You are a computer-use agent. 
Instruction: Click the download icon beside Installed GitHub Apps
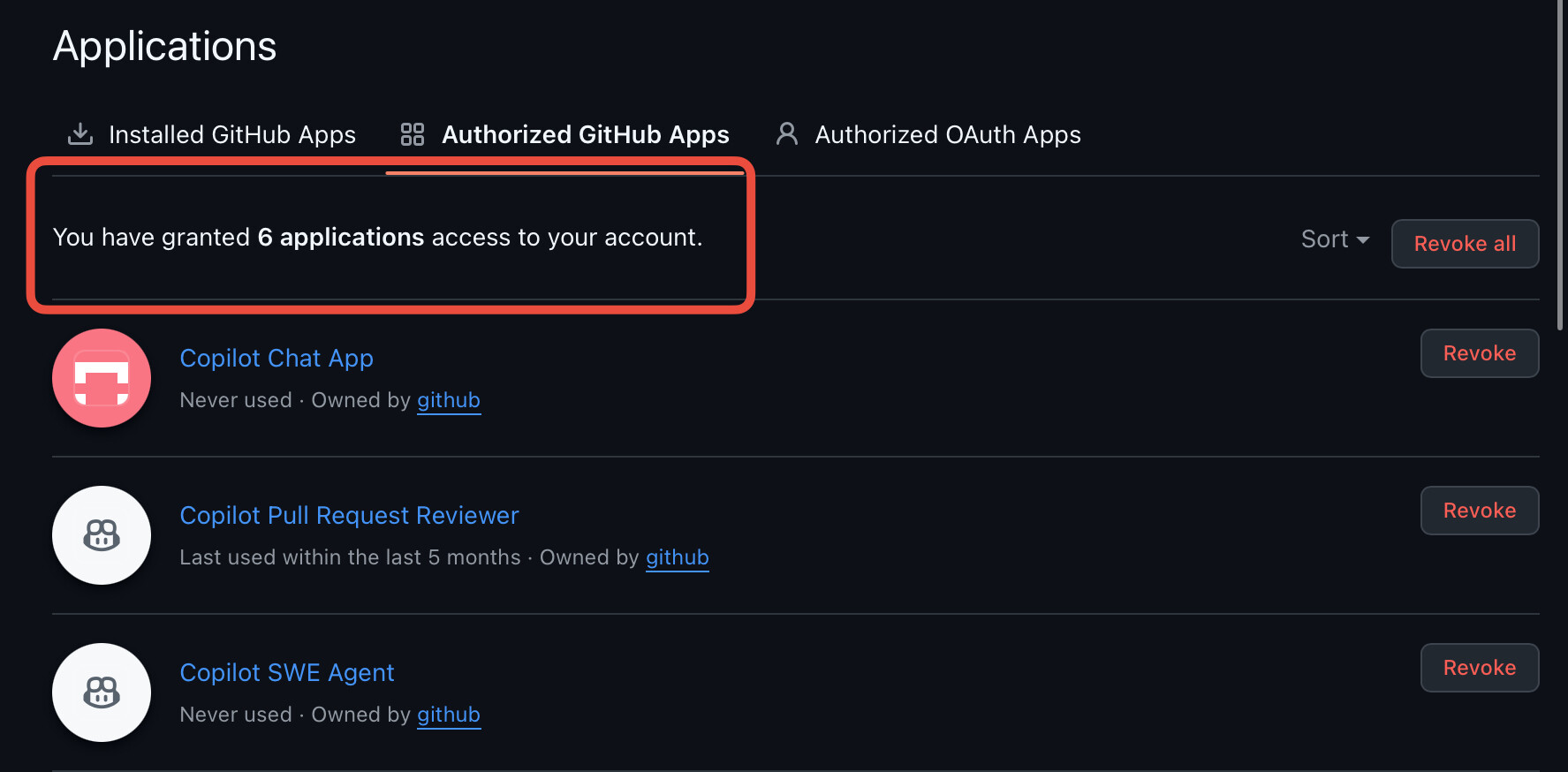coord(80,134)
